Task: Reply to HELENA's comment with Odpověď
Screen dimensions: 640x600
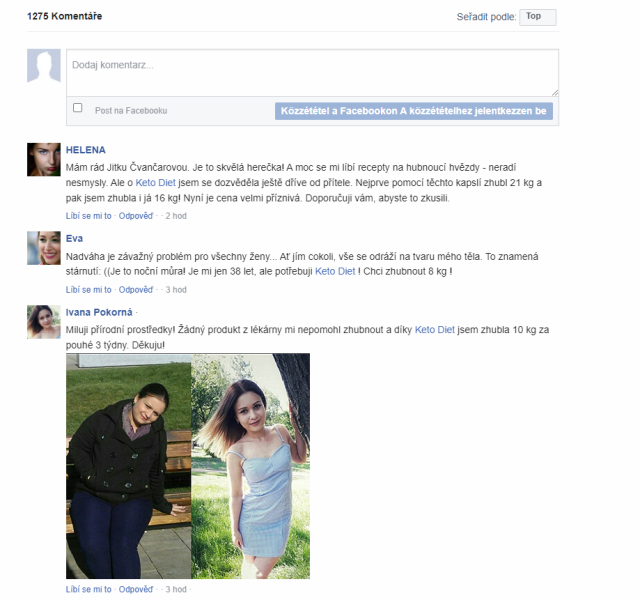Action: pos(136,216)
